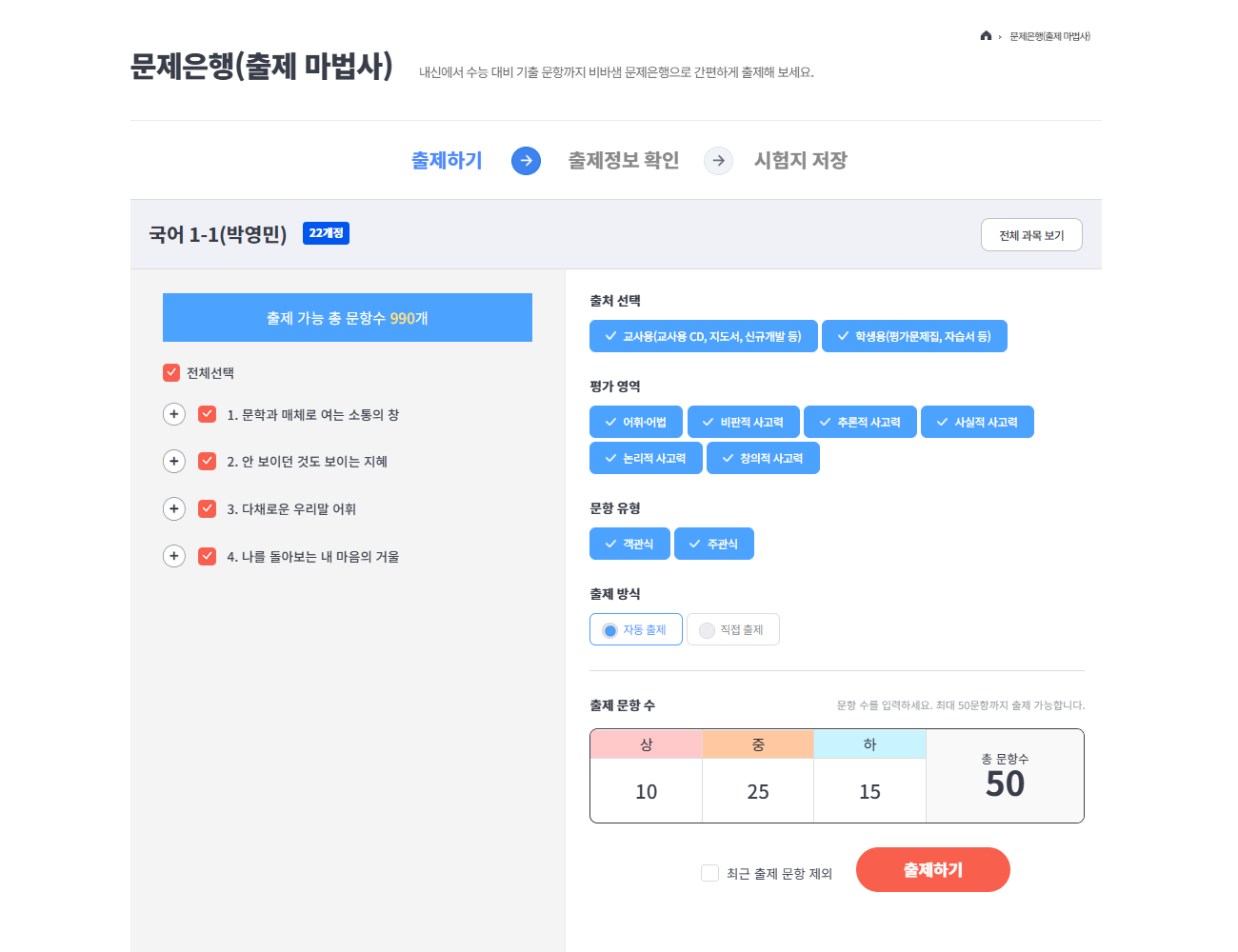Toggle the 추론적 사고력 chip
Viewport: 1238px width, 952px height.
[860, 422]
